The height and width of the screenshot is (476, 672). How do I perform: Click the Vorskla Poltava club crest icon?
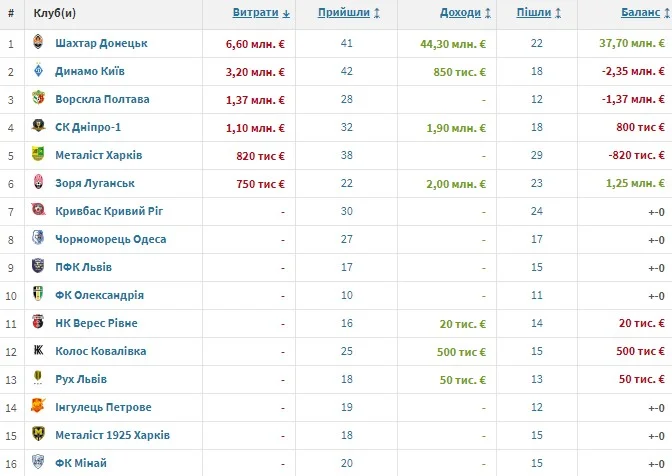pyautogui.click(x=38, y=100)
